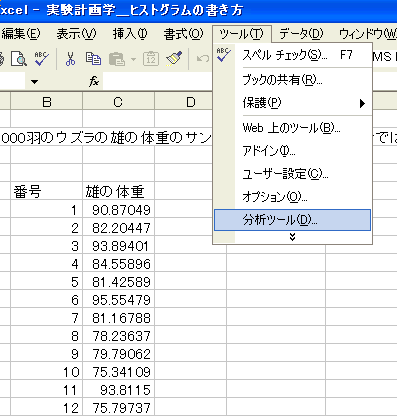The width and height of the screenshot is (397, 416).
Task: Select column C header
Action: 118,102
